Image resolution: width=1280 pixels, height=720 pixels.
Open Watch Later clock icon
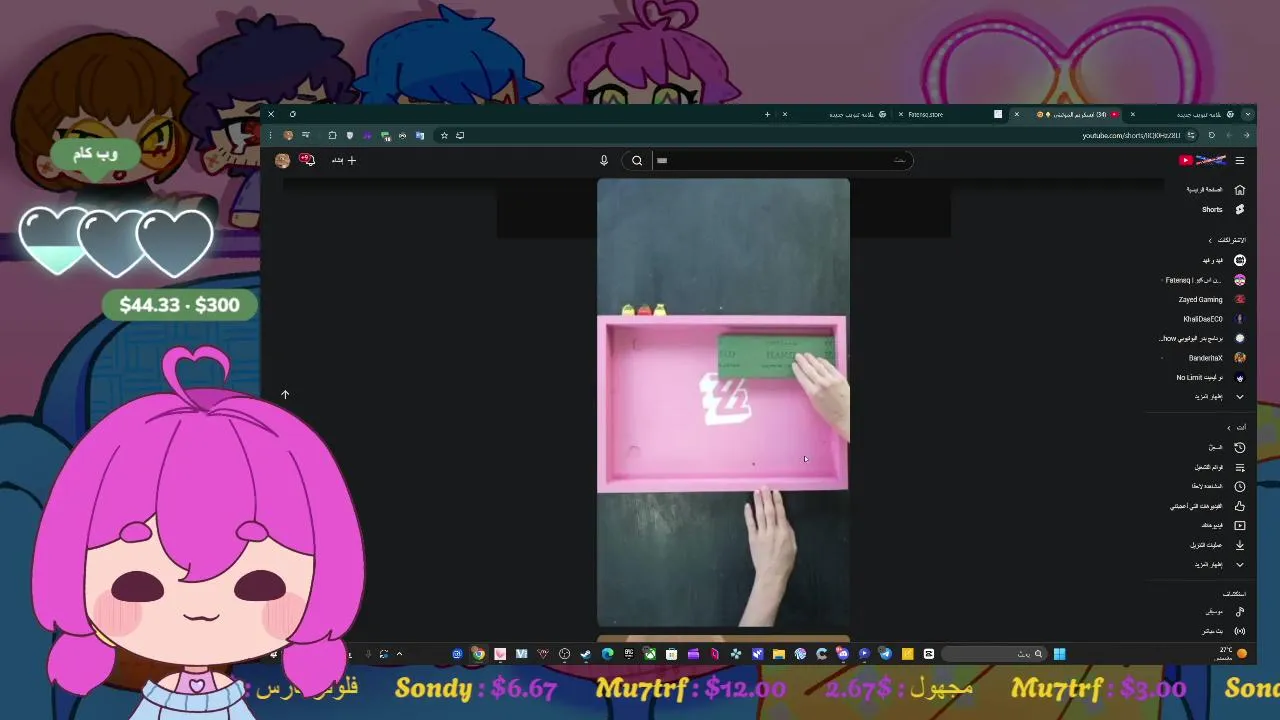1240,486
